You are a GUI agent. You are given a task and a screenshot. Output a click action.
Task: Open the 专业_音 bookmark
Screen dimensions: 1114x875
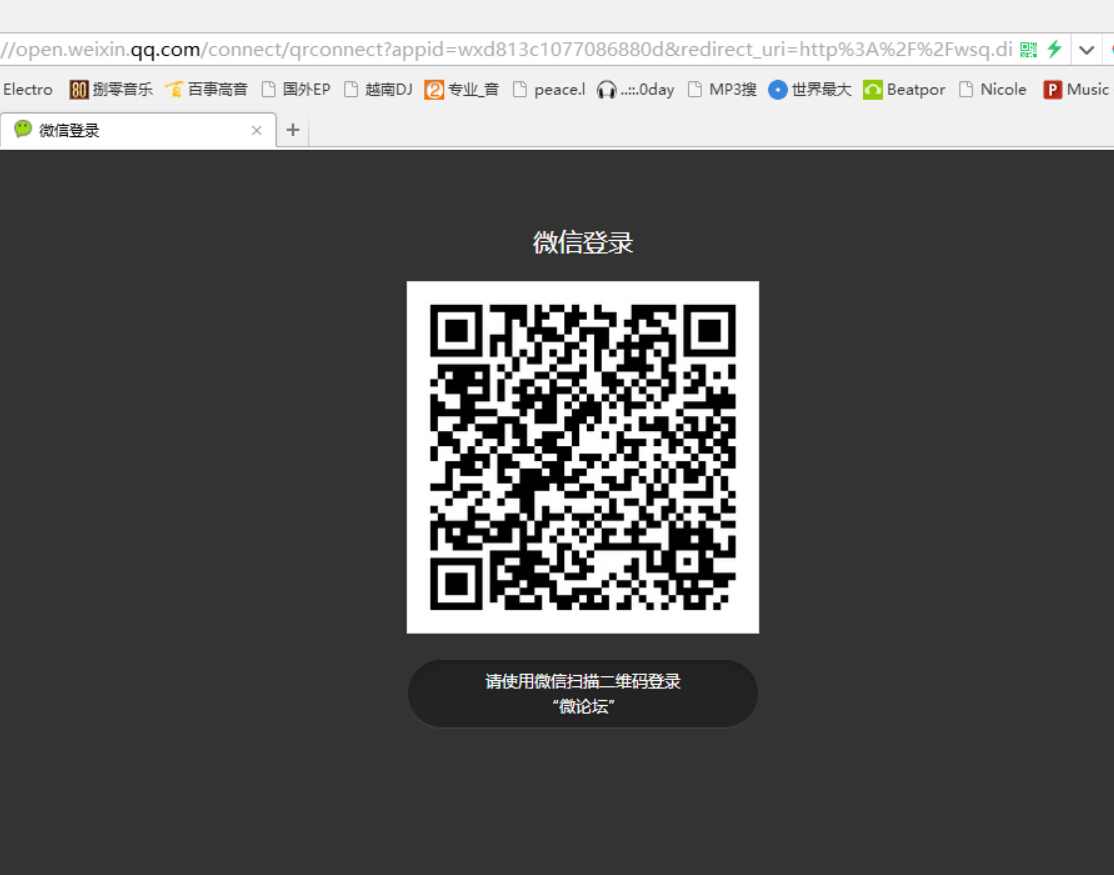pos(462,89)
